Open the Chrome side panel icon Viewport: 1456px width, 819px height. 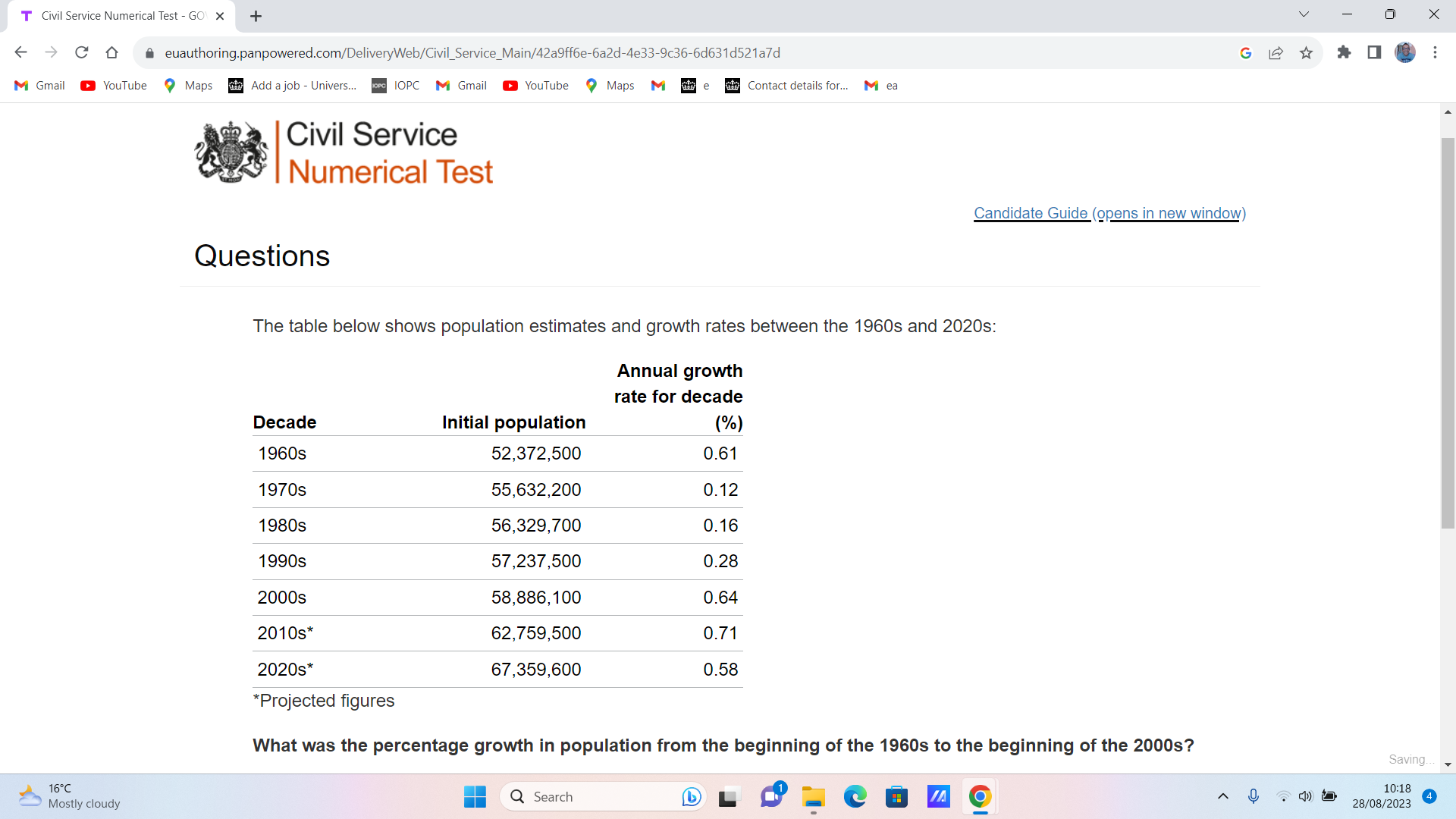click(1374, 52)
